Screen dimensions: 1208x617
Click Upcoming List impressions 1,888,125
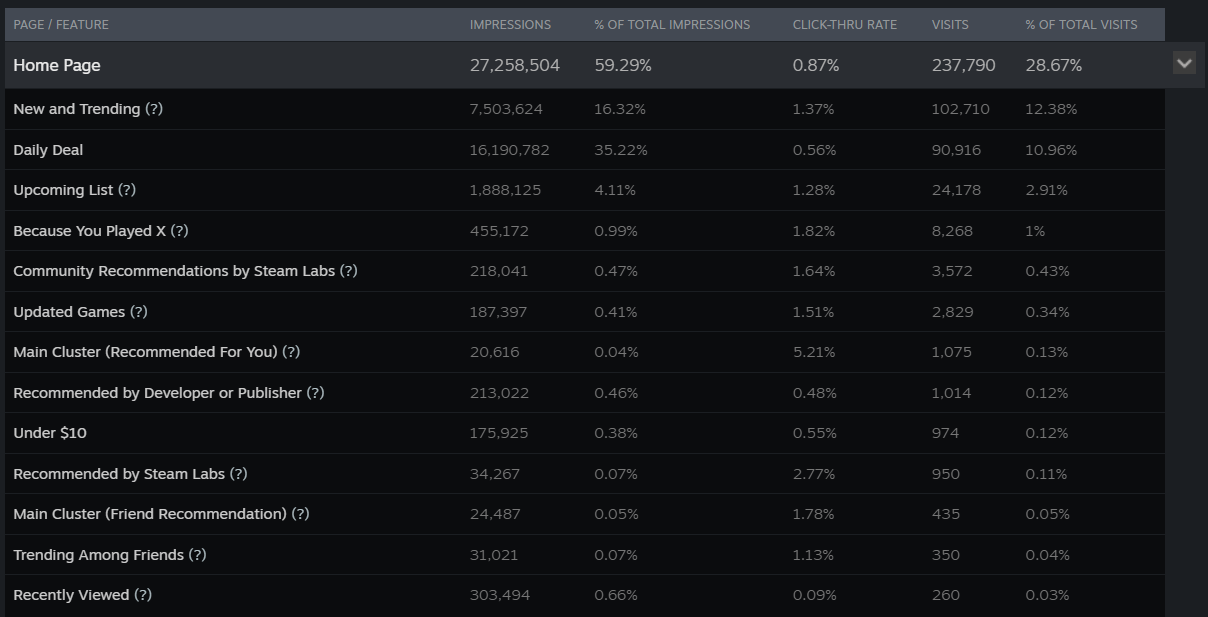point(505,190)
